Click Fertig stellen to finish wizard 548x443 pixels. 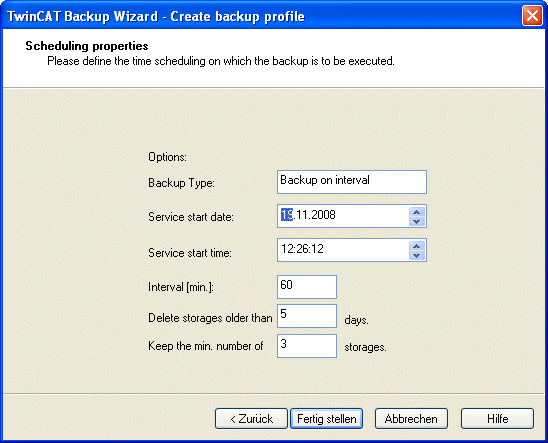(326, 418)
